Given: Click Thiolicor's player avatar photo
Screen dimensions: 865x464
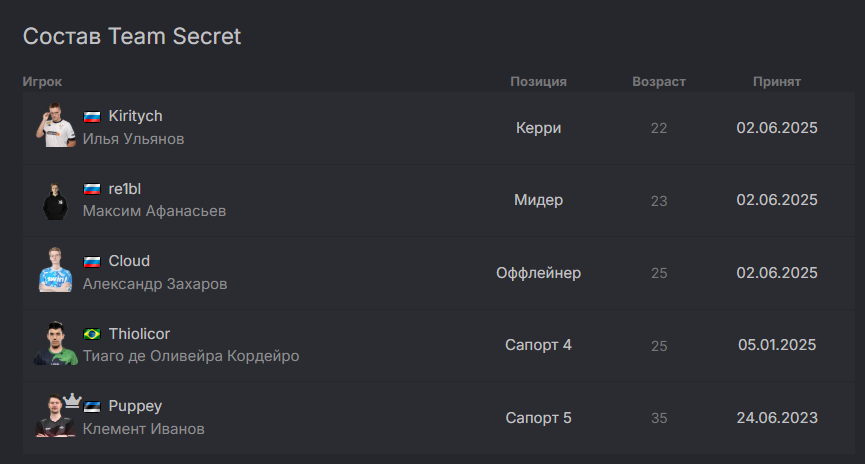Looking at the screenshot, I should pos(56,344).
